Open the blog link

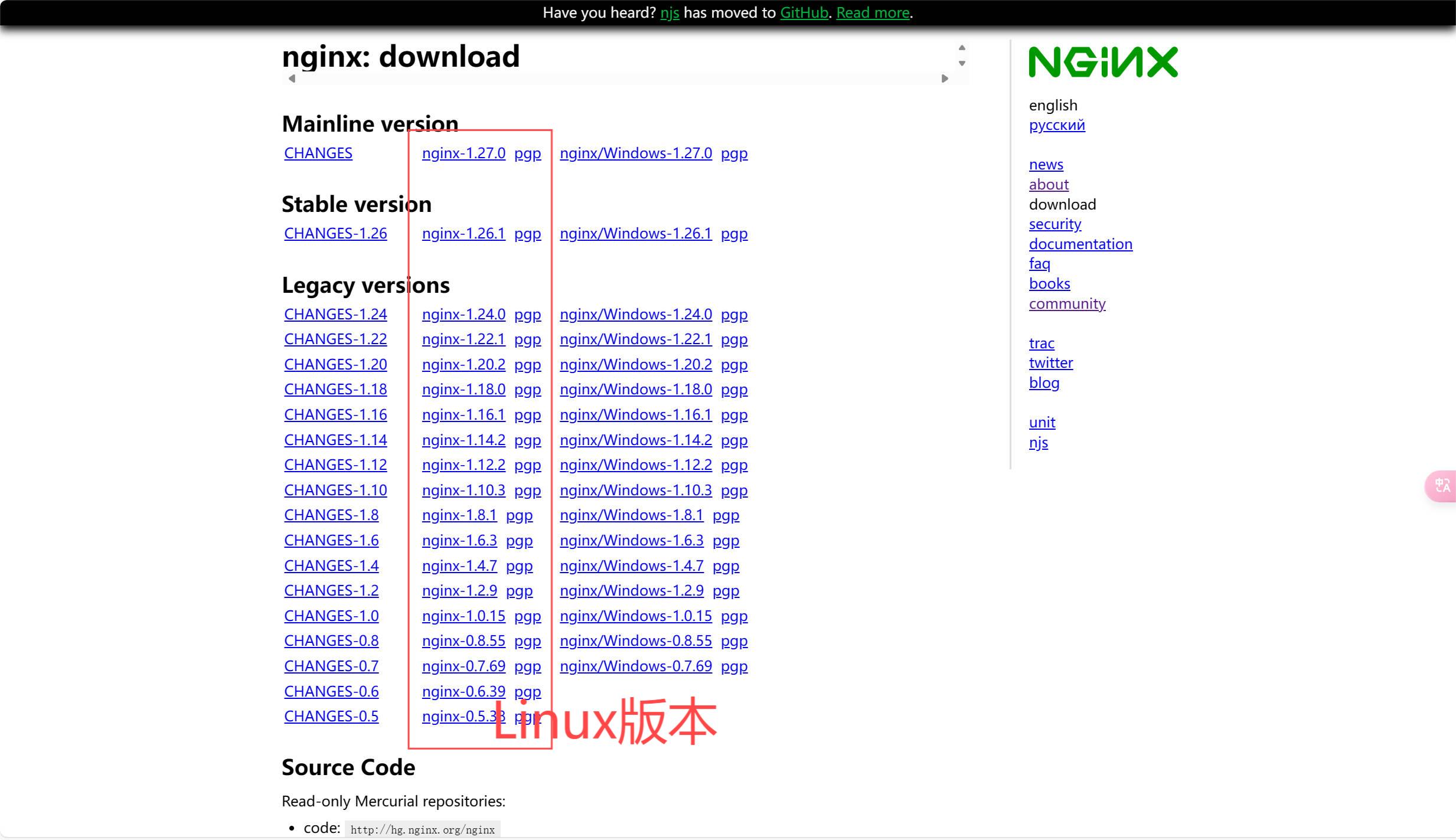point(1044,383)
